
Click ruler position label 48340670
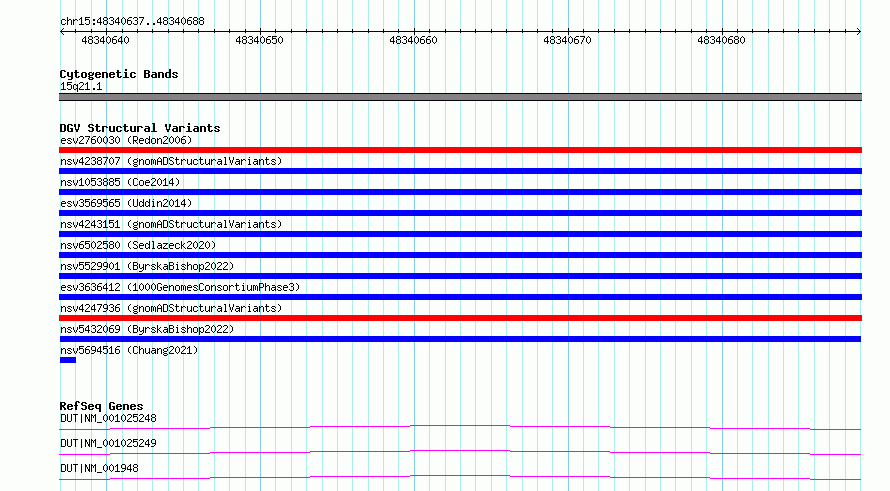[x=567, y=40]
